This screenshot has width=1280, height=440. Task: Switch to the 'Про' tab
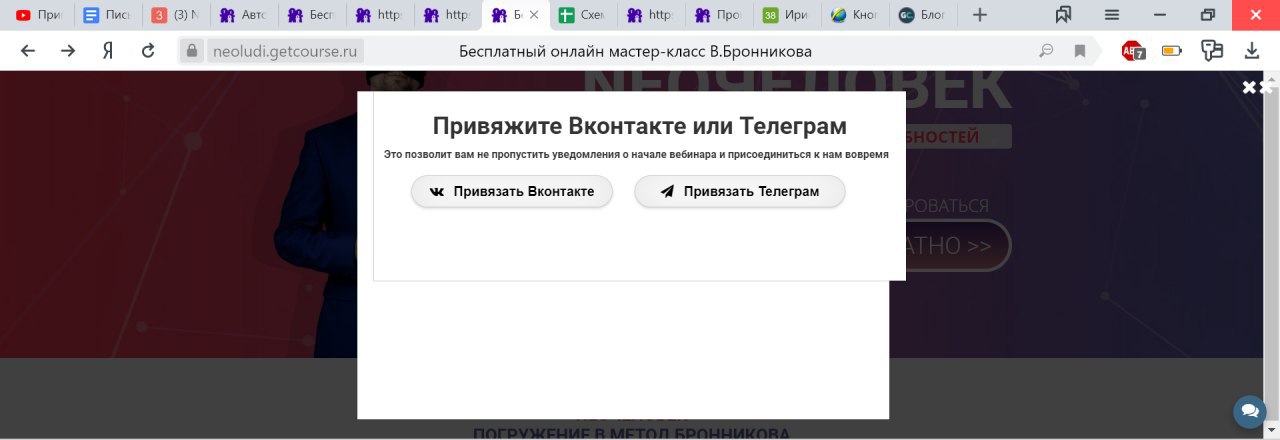tap(719, 15)
